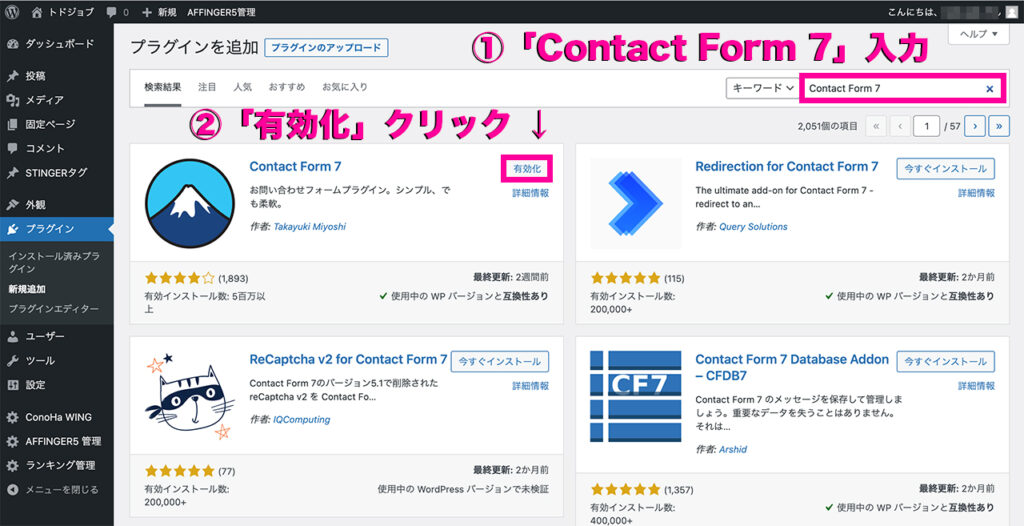Switch to 検索結果 tab
The width and height of the screenshot is (1024, 526).
click(x=163, y=87)
